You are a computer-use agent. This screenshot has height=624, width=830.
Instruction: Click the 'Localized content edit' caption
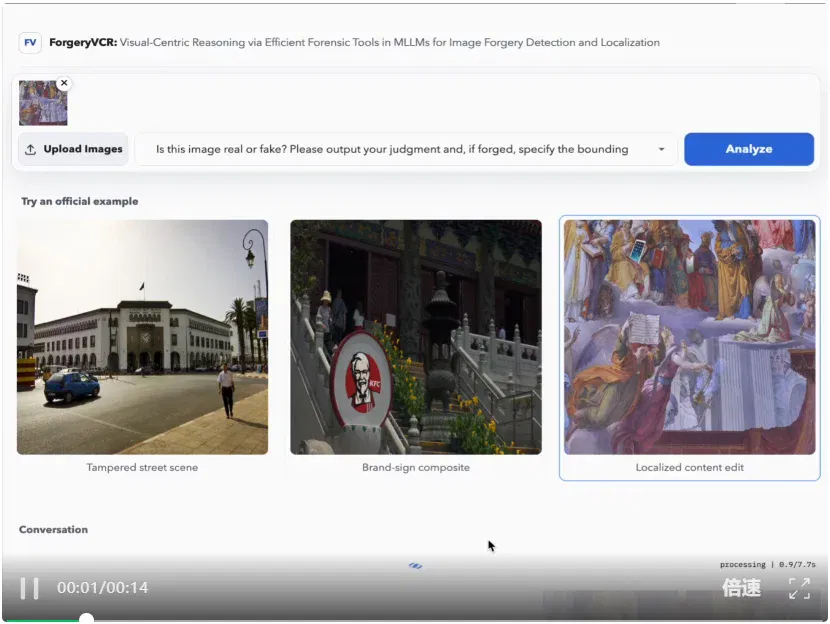(689, 467)
